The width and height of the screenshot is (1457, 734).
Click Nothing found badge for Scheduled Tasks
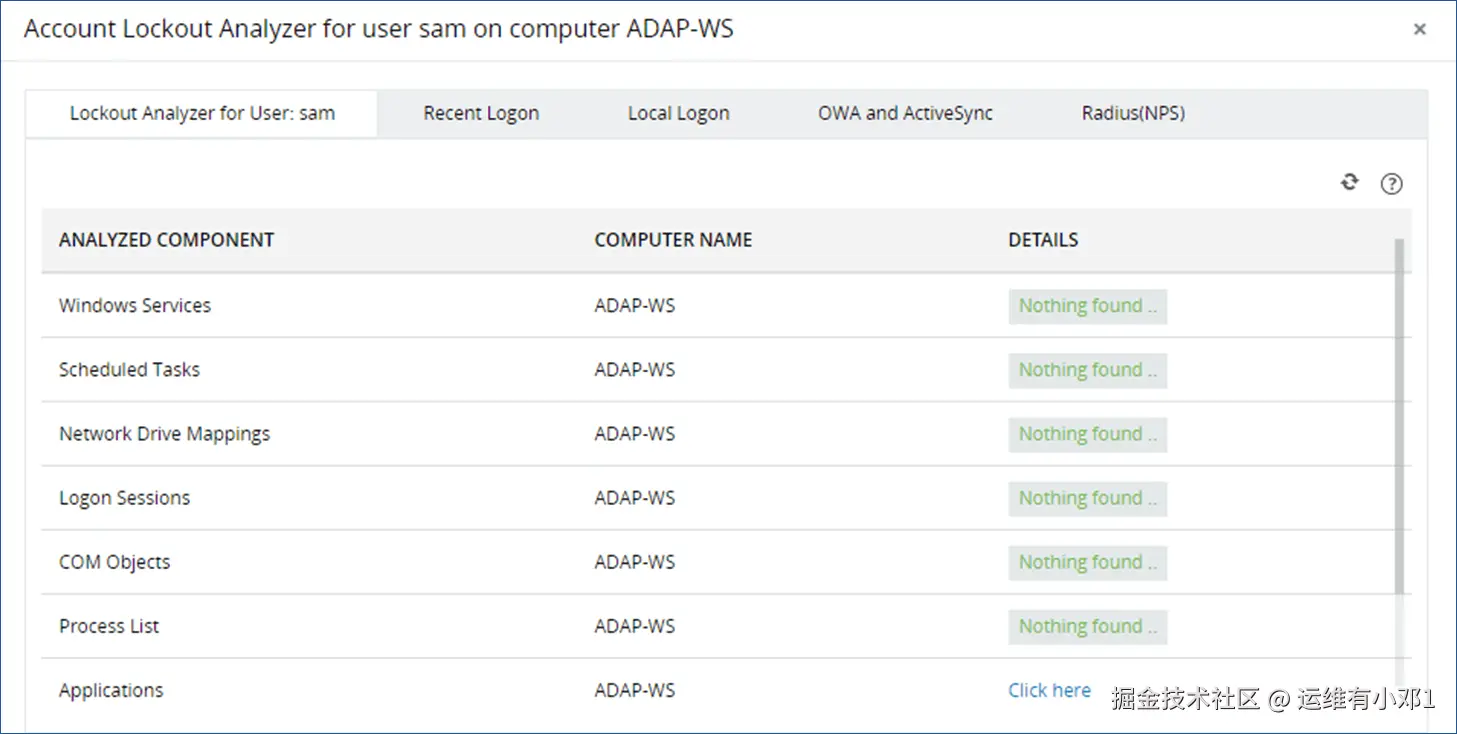1087,370
